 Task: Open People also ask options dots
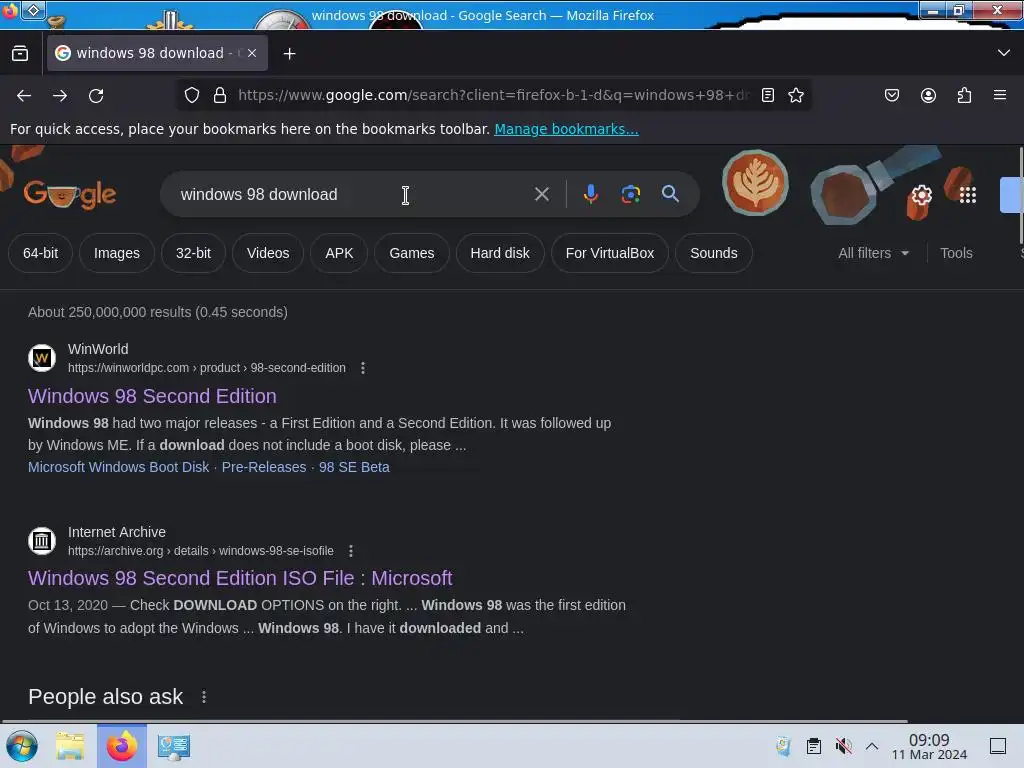pos(204,697)
